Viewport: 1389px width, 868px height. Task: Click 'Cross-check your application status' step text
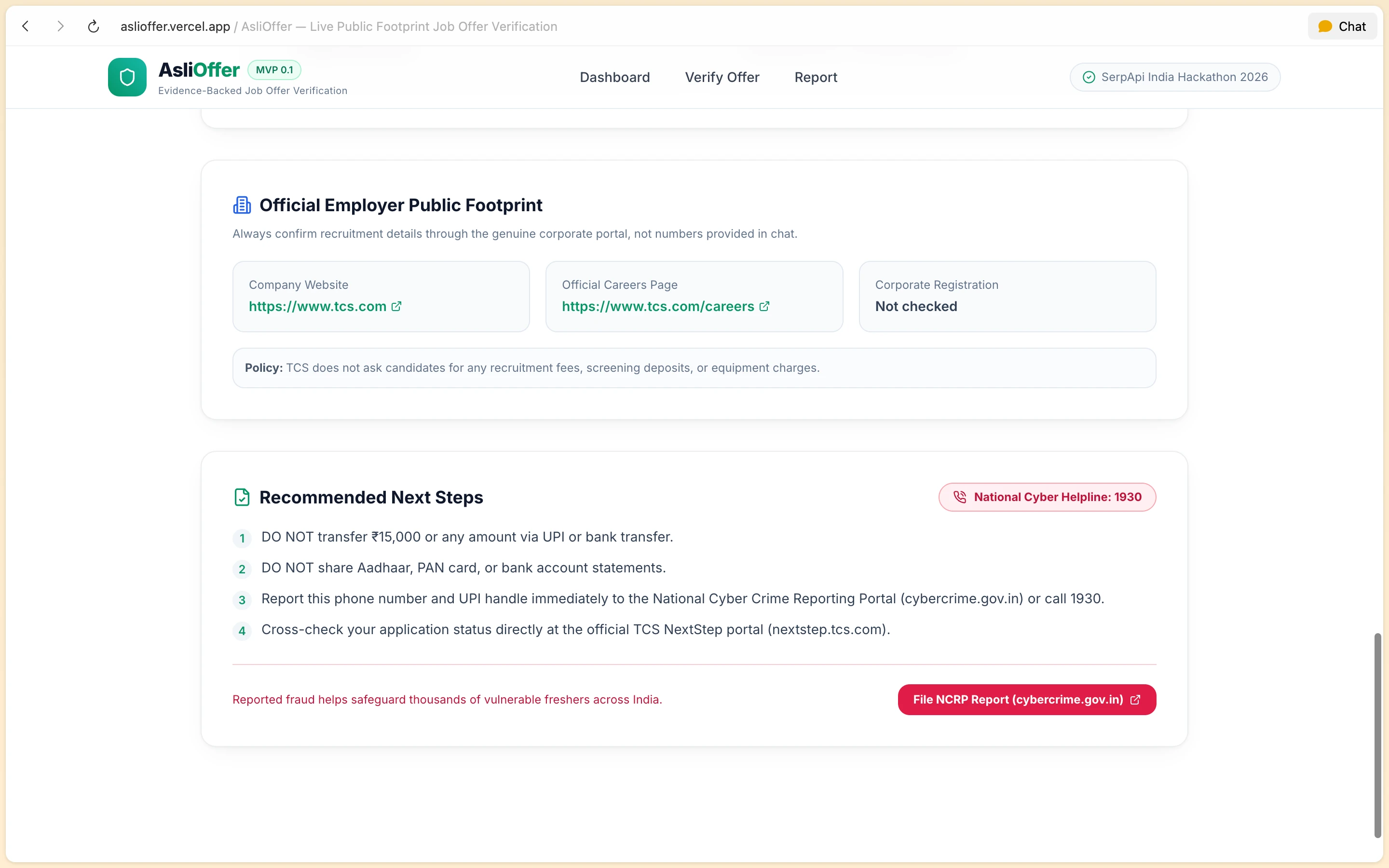click(x=576, y=630)
